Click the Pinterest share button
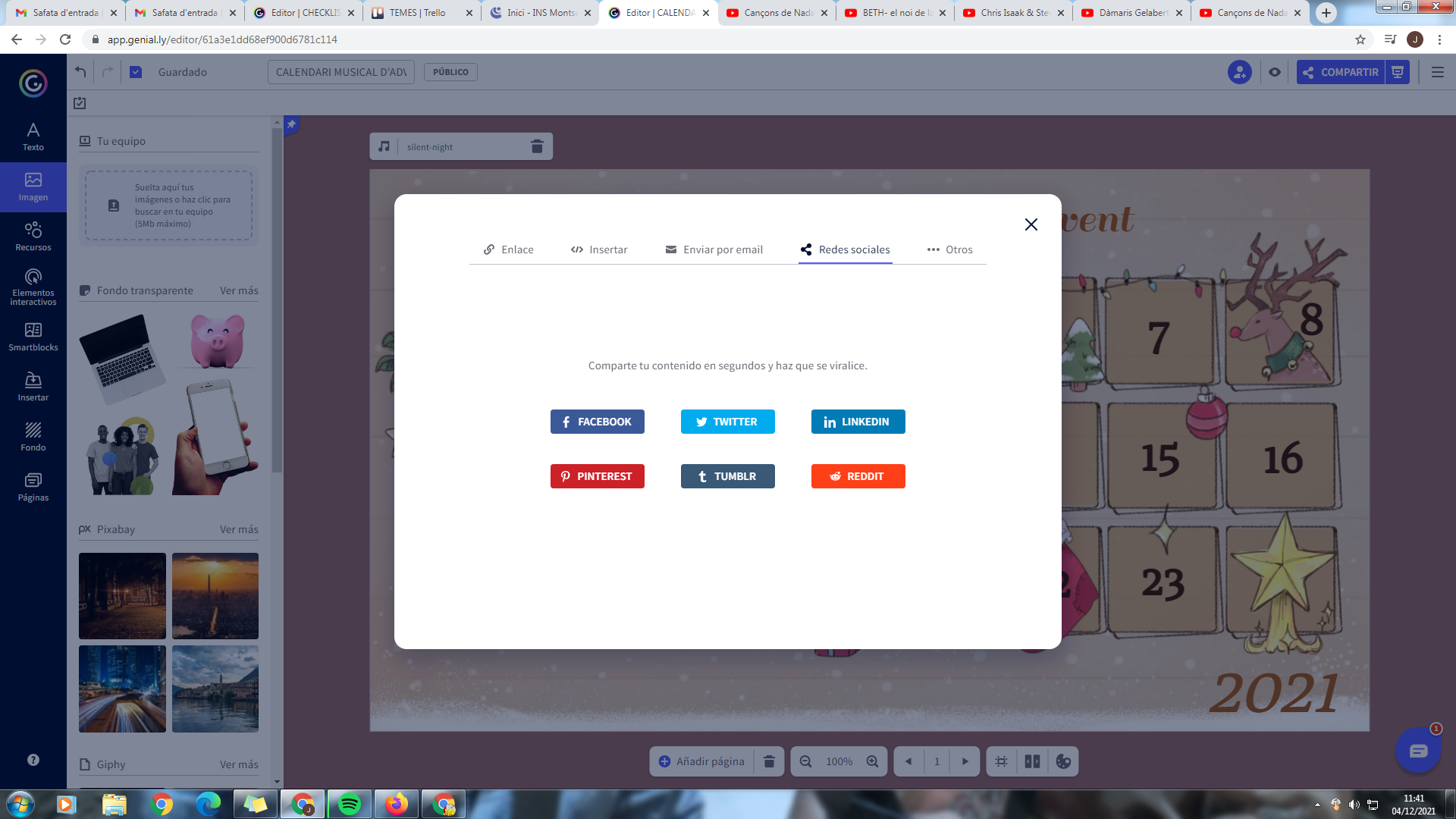This screenshot has width=1456, height=819. point(597,476)
